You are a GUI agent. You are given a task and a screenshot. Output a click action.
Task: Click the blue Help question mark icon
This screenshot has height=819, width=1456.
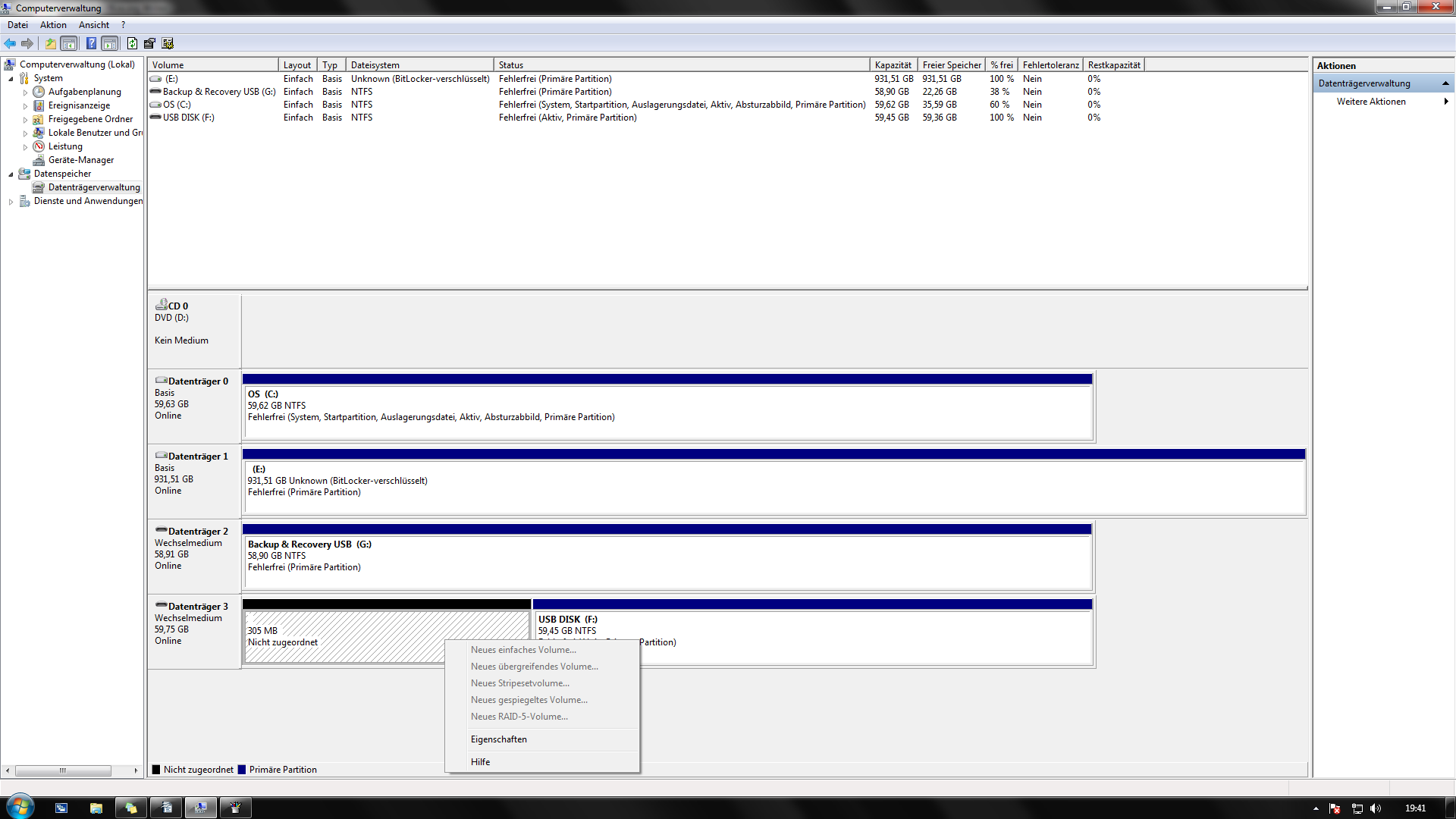[91, 43]
